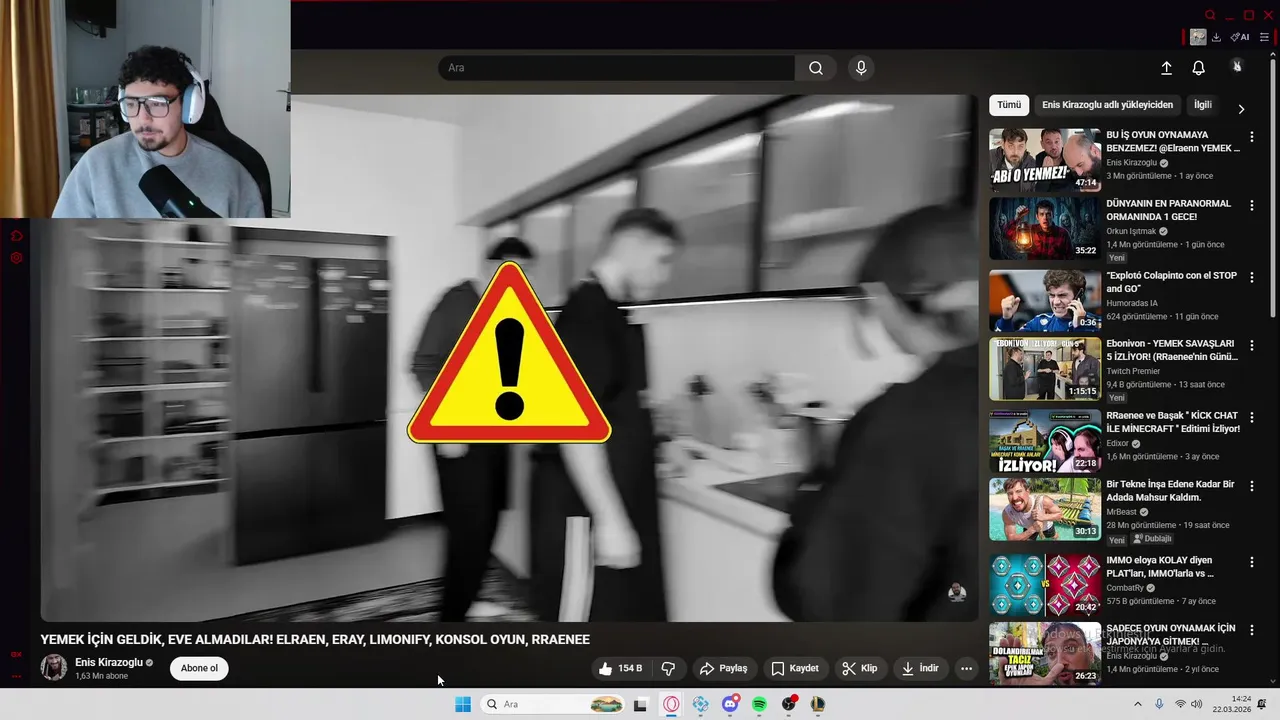Open YouTube notifications bell
1280x720 pixels.
coord(1198,68)
